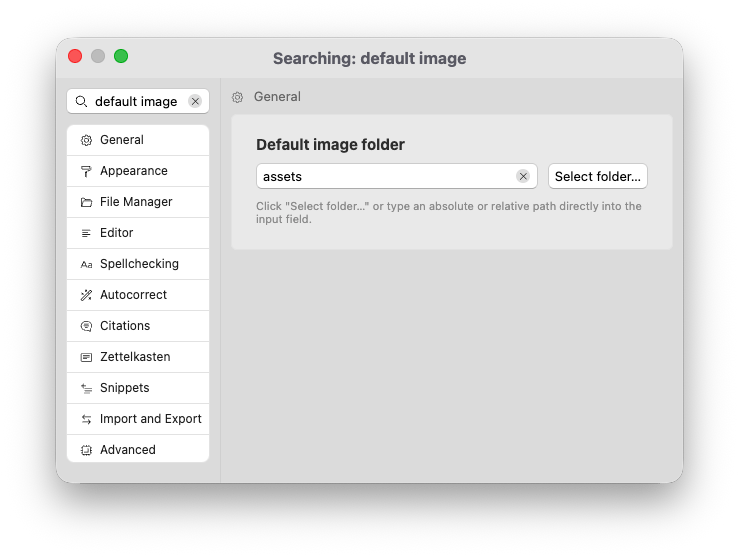Screen dimensions: 739x557
Task: Close the preferences window with red button
Action: click(75, 56)
